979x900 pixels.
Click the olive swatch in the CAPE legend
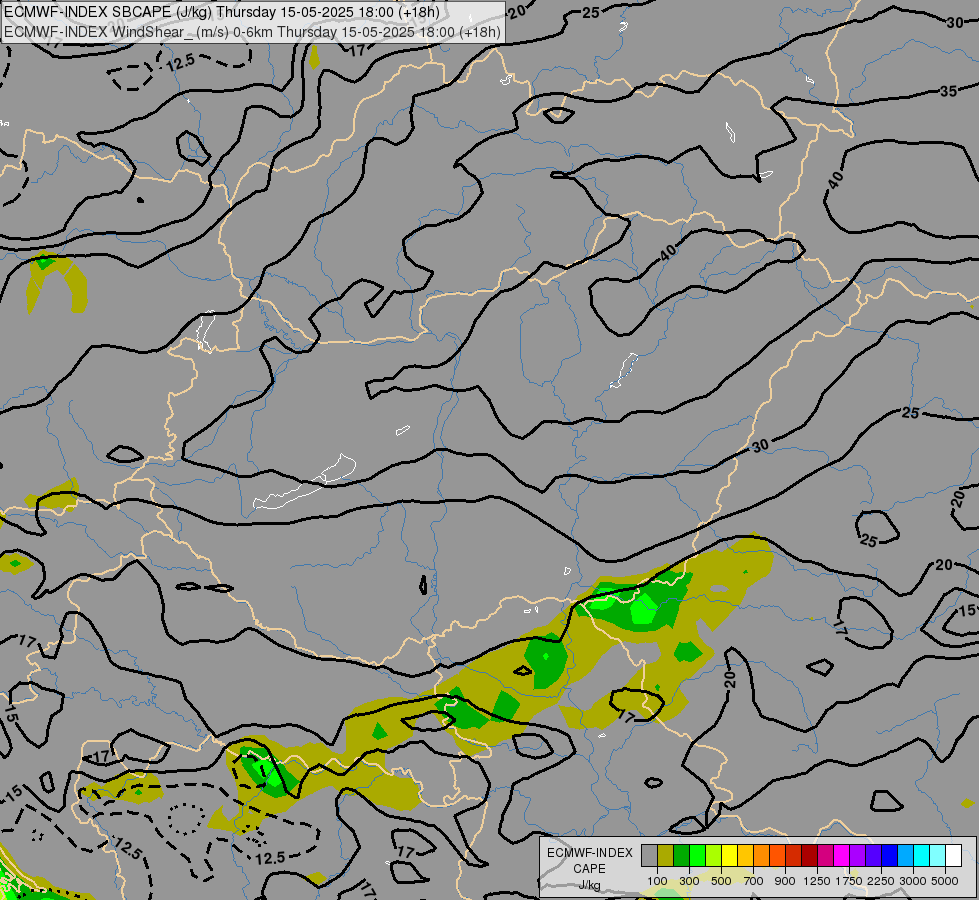tap(666, 856)
